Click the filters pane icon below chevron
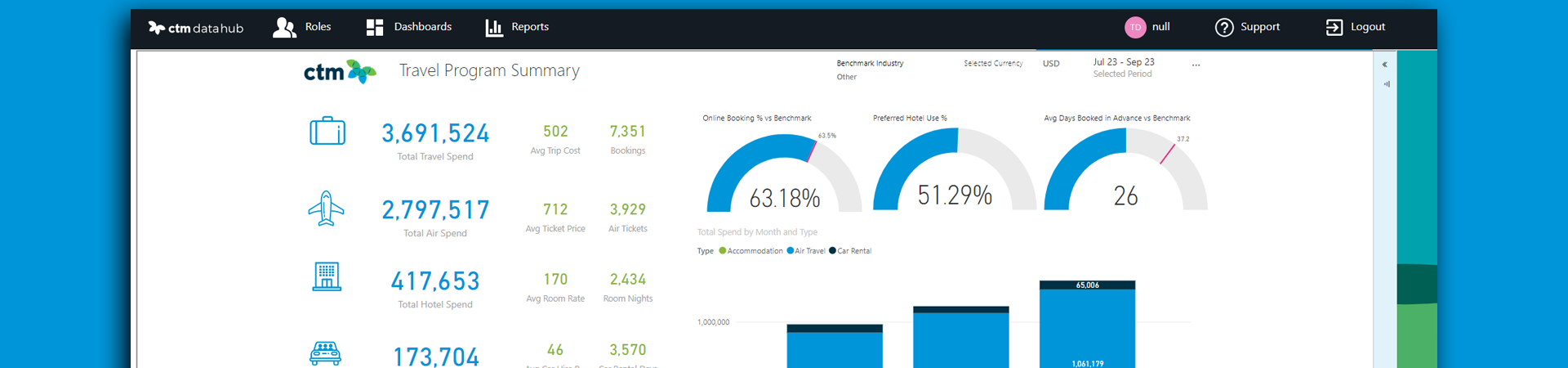1568x368 pixels. pyautogui.click(x=1386, y=83)
